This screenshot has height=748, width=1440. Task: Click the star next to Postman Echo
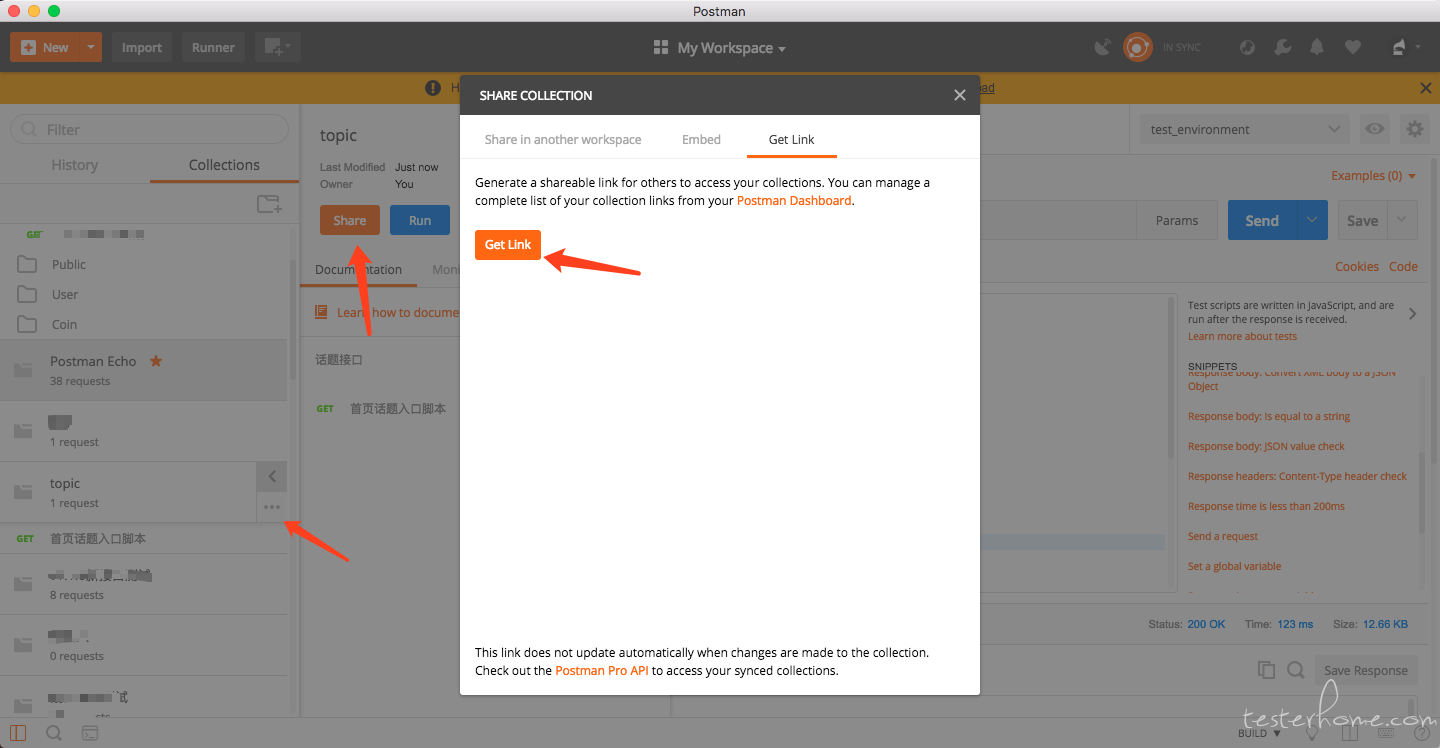coord(156,361)
